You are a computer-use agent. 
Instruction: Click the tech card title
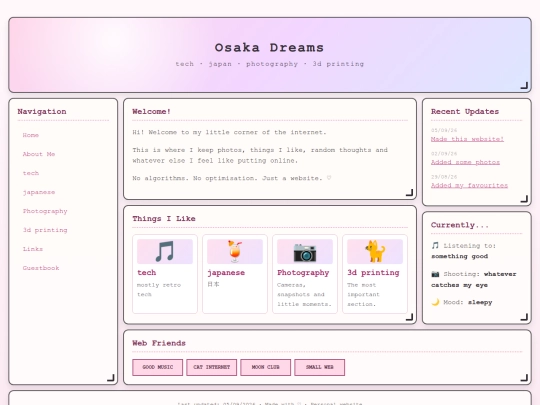[x=147, y=272]
